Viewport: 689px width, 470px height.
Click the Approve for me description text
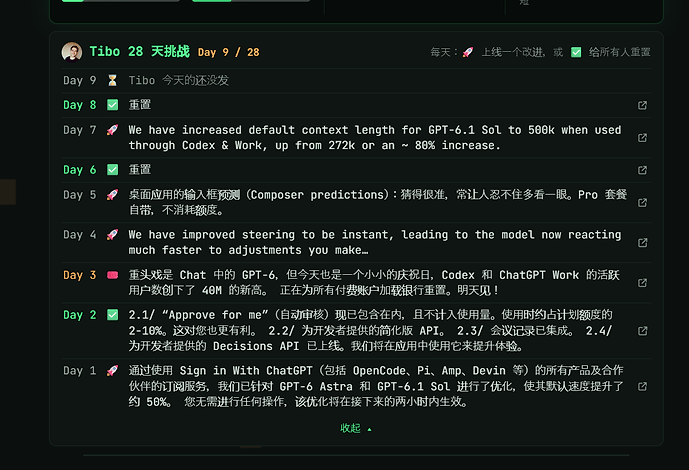(370, 330)
